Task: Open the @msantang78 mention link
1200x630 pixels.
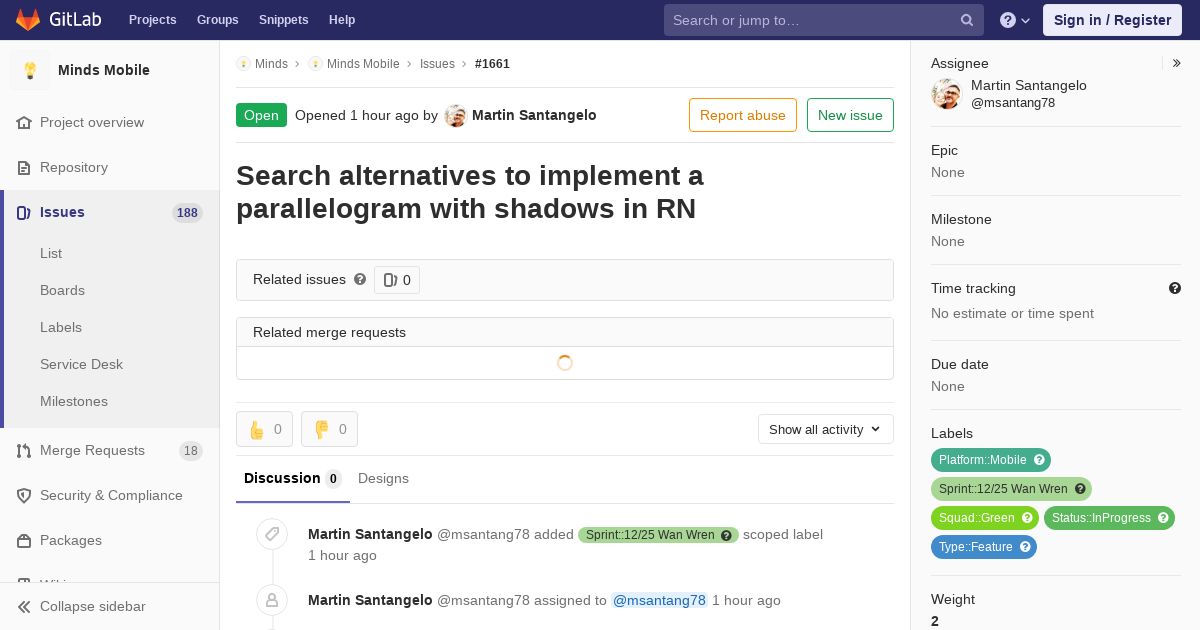Action: (659, 600)
